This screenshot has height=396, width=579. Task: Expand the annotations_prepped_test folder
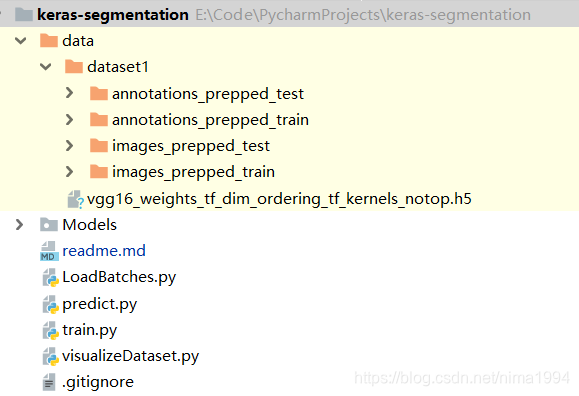69,93
